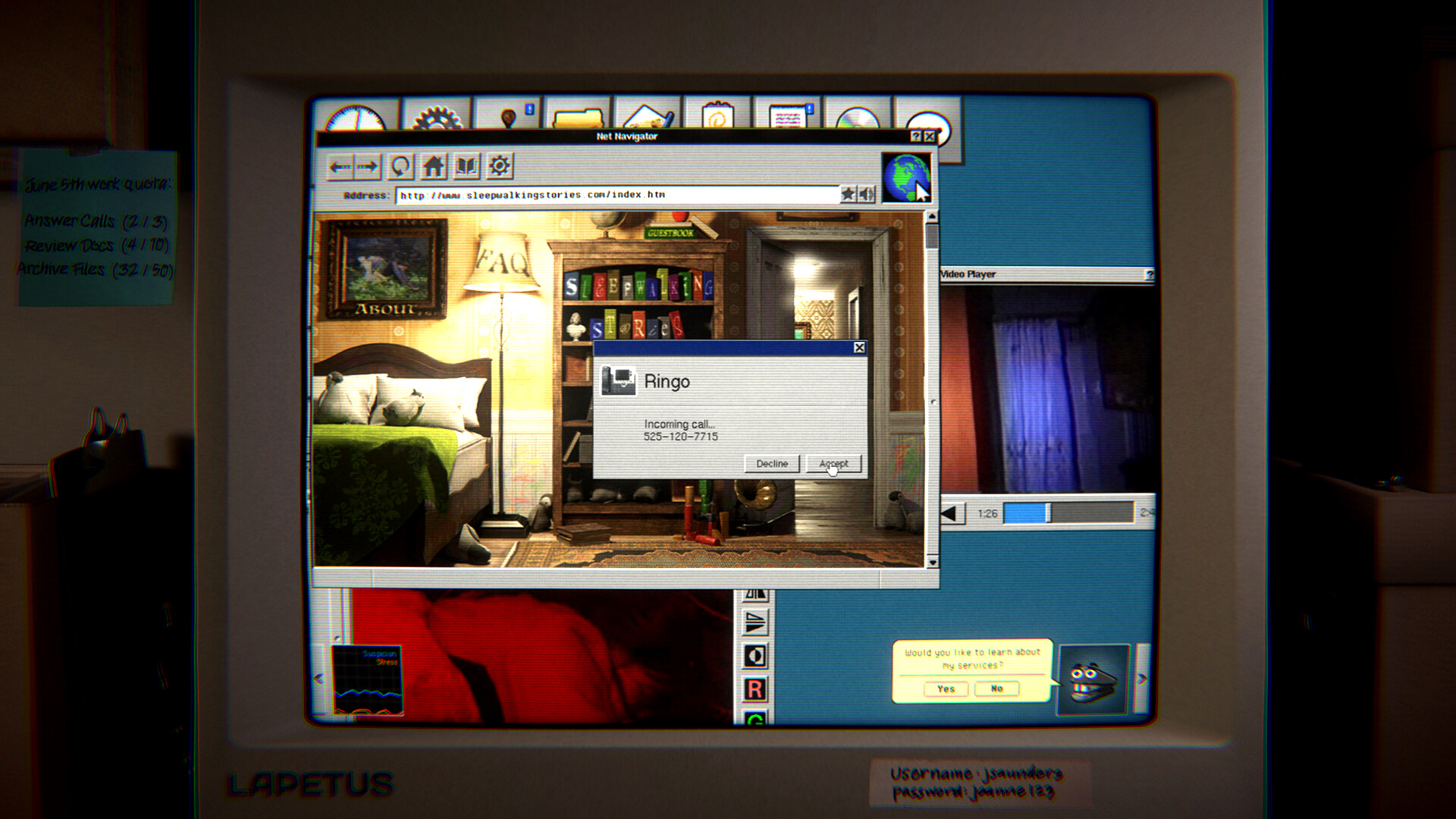Click the video player progress slider

coord(1068,513)
